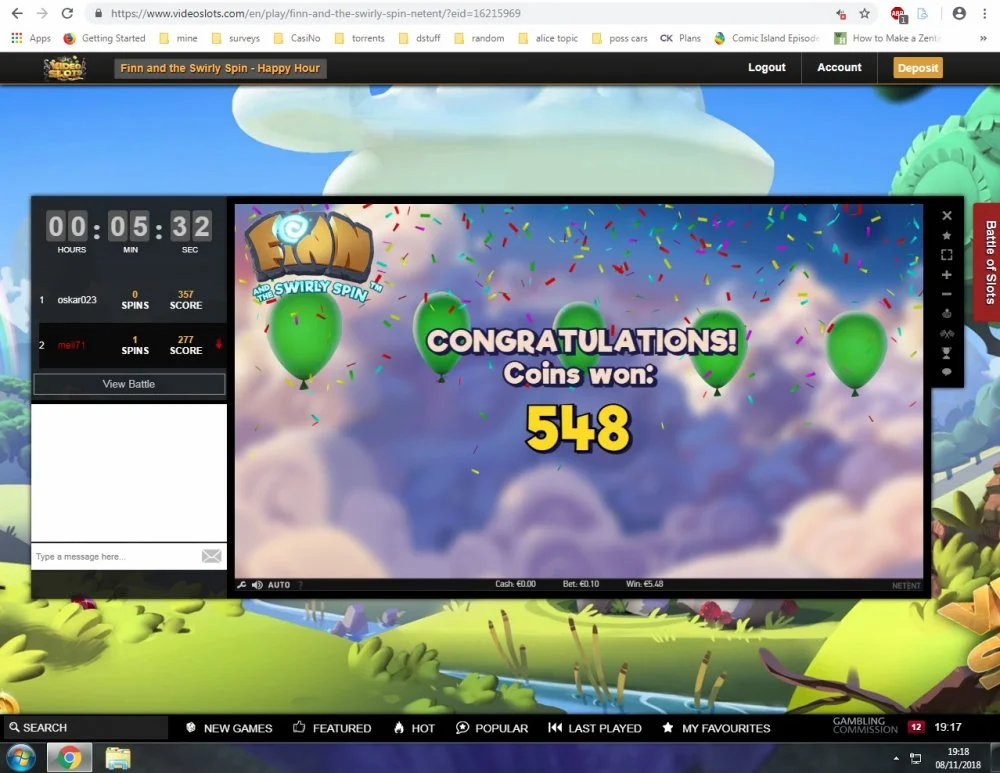This screenshot has height=773, width=1000.
Task: Focus the 'Type a message here' field
Action: tap(116, 556)
